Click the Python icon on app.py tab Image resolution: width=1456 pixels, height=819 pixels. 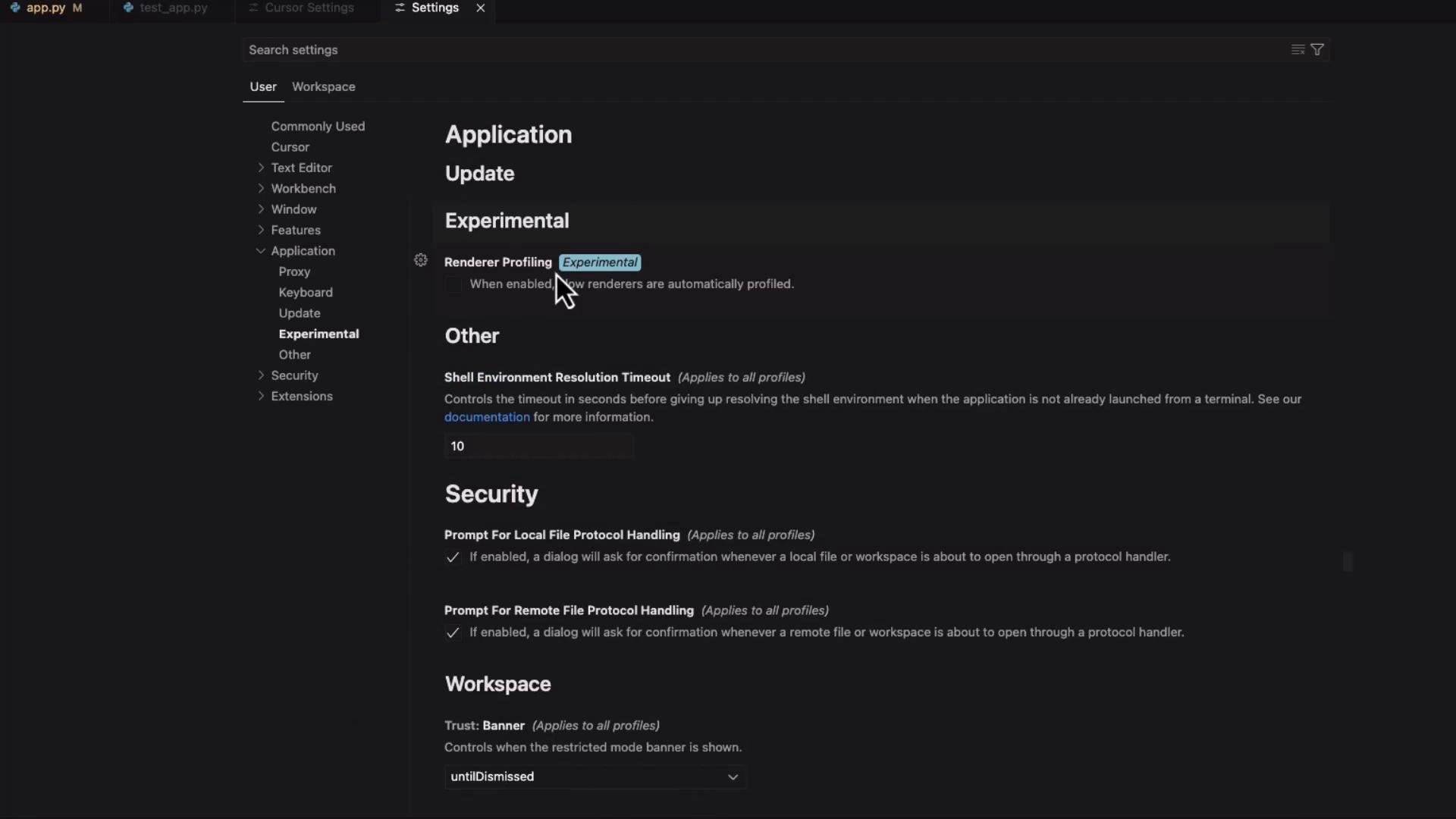15,8
